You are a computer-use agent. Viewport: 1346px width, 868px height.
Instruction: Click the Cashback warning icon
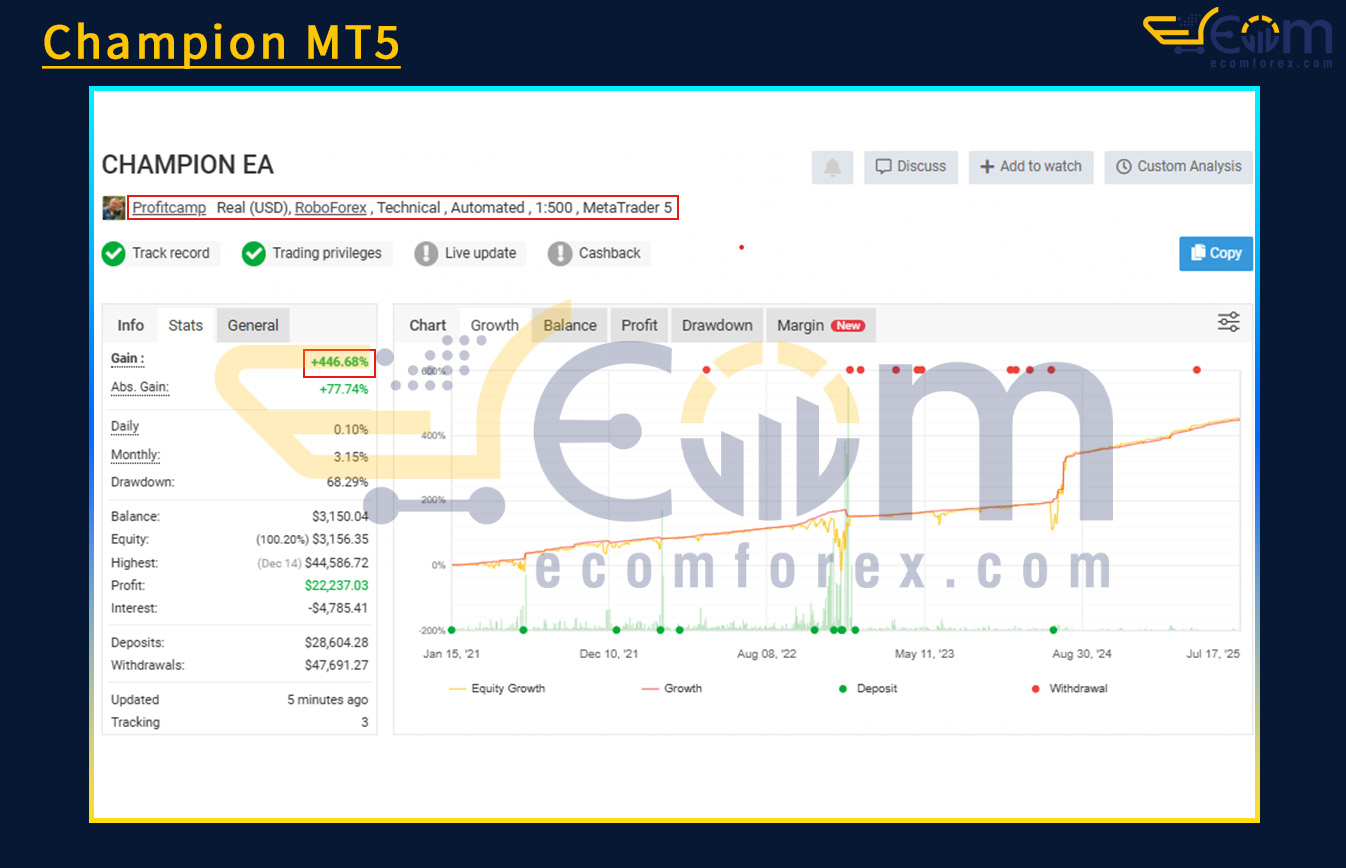click(x=560, y=254)
